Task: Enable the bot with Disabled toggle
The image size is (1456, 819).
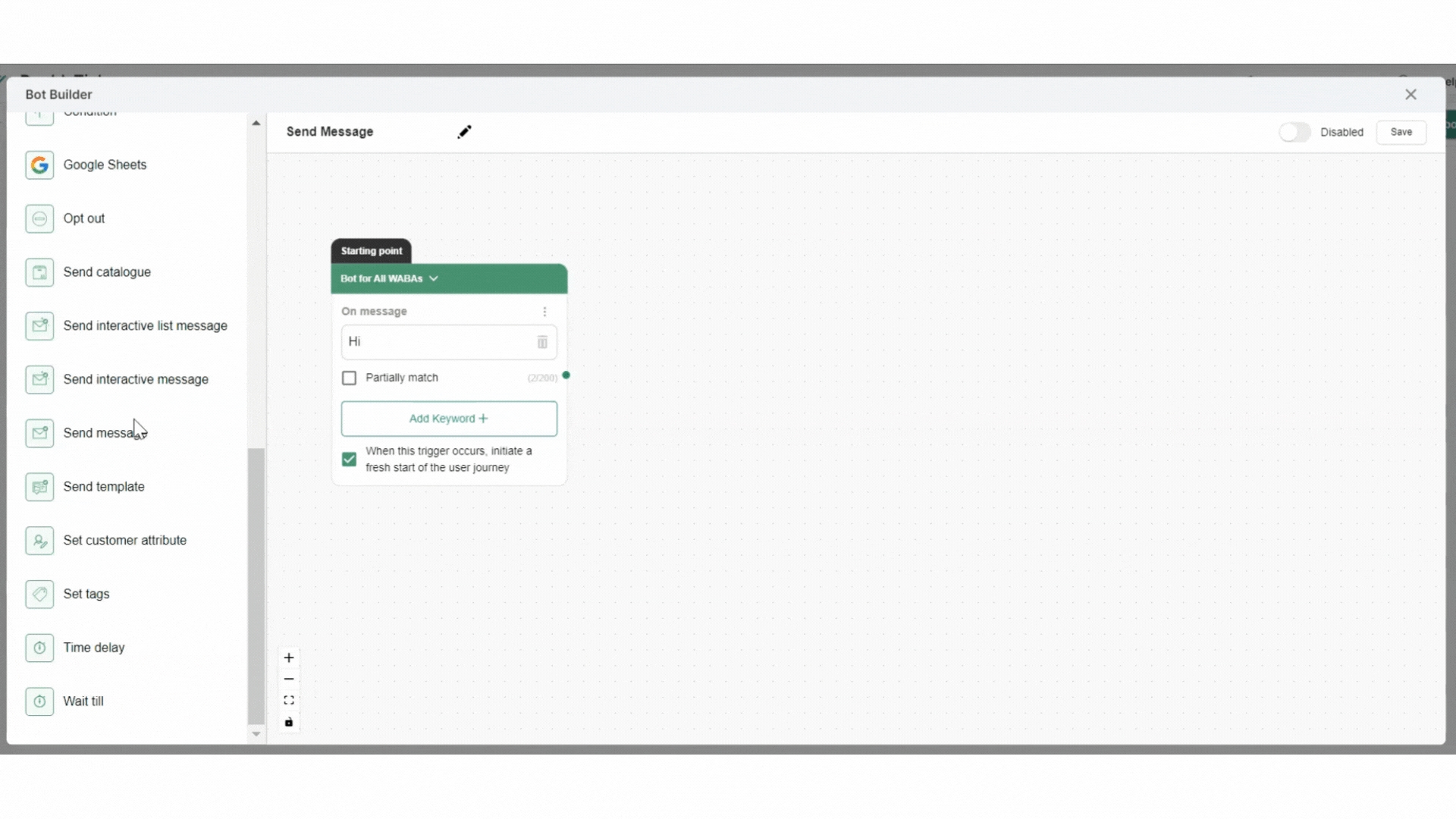Action: (x=1294, y=132)
